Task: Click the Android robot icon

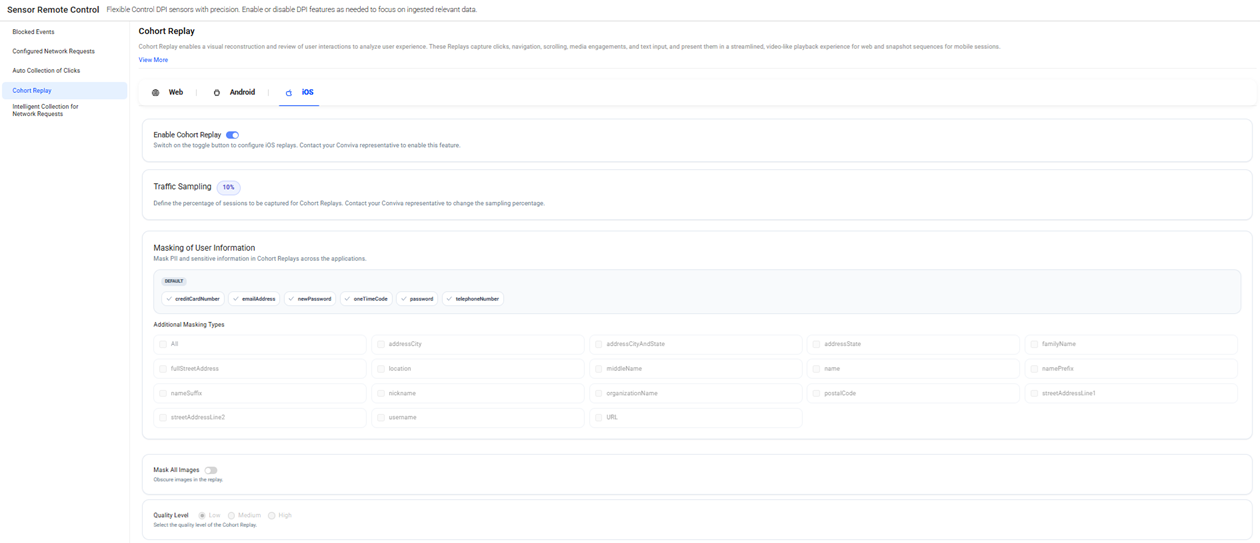Action: tap(217, 92)
